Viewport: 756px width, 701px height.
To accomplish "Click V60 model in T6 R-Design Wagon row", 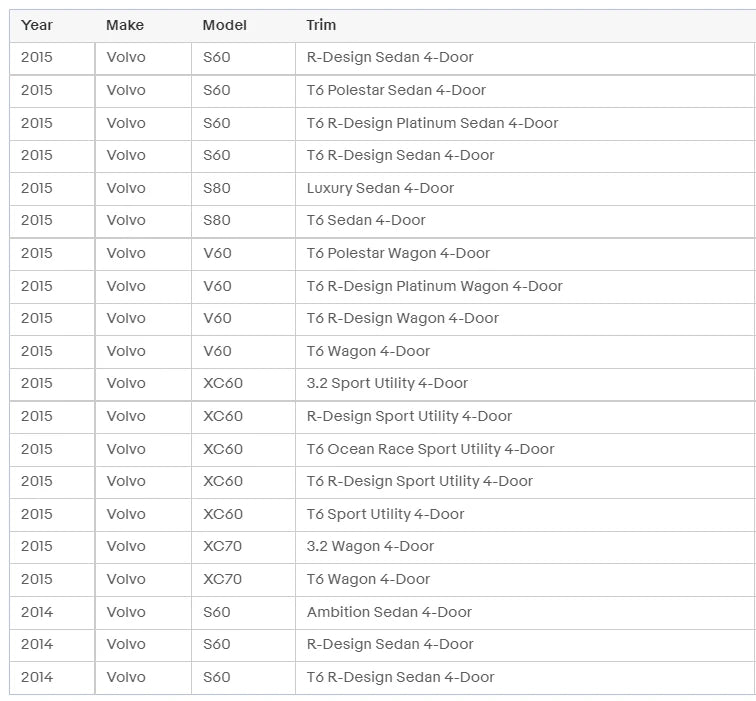I will click(217, 318).
